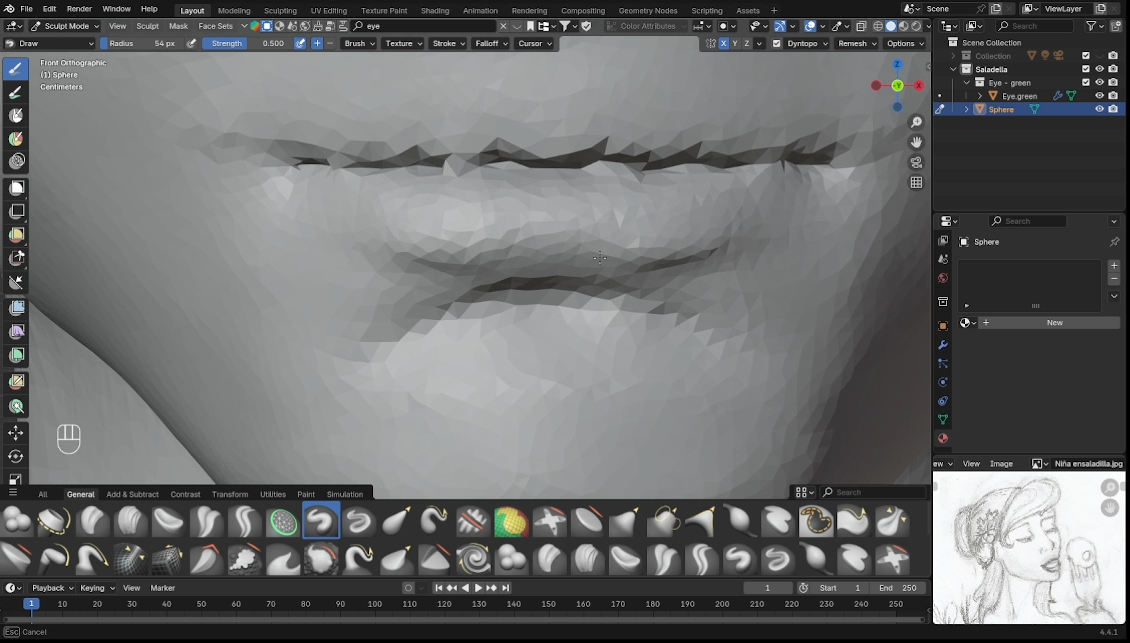Adjust the brush Radius slider
The image size is (1130, 643).
(142, 43)
